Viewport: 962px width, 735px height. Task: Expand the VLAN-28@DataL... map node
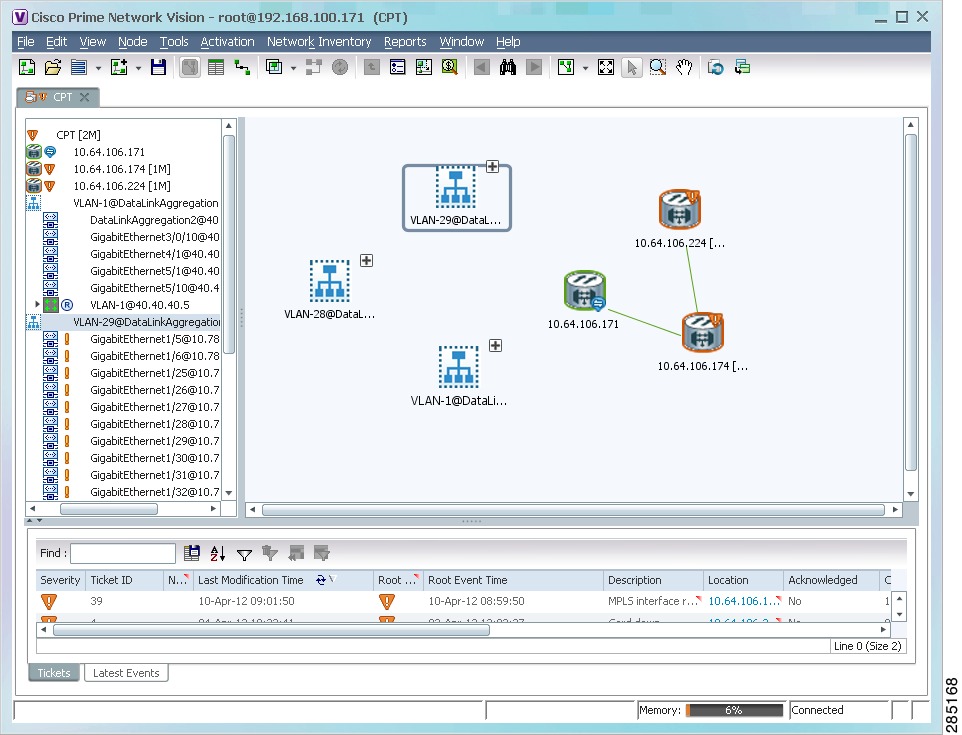[x=366, y=260]
